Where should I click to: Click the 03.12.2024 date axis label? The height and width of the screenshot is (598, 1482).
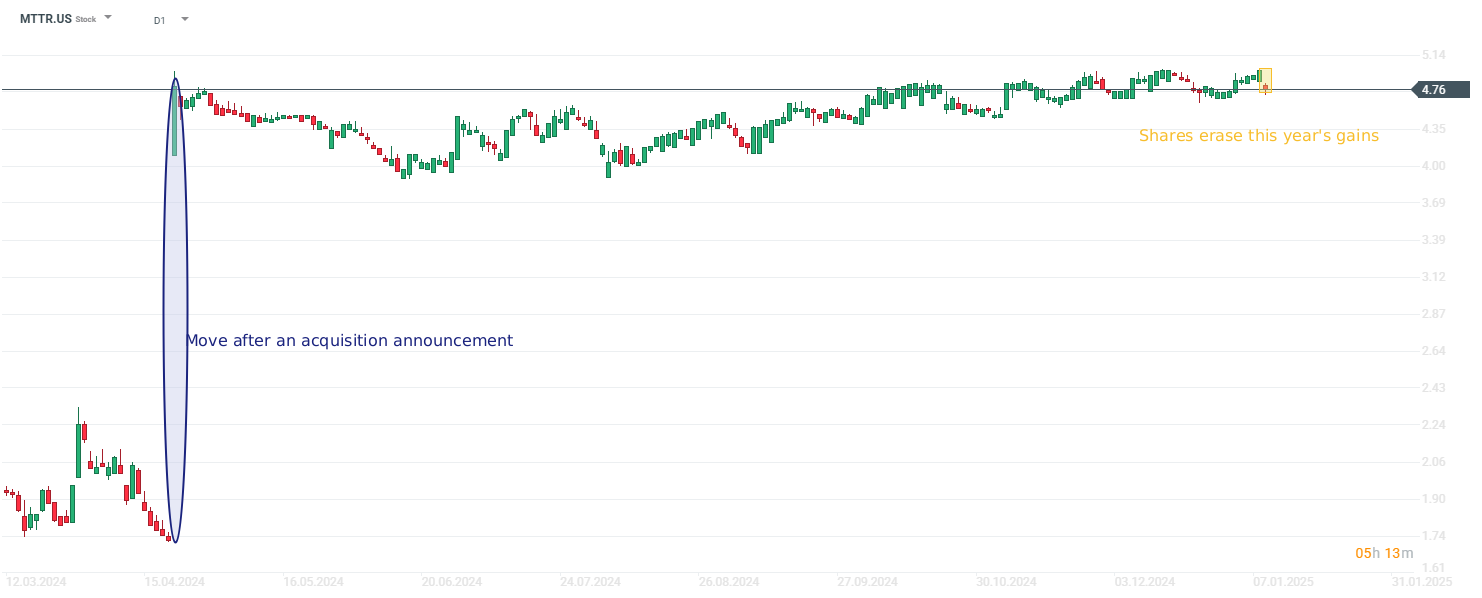pos(1145,581)
